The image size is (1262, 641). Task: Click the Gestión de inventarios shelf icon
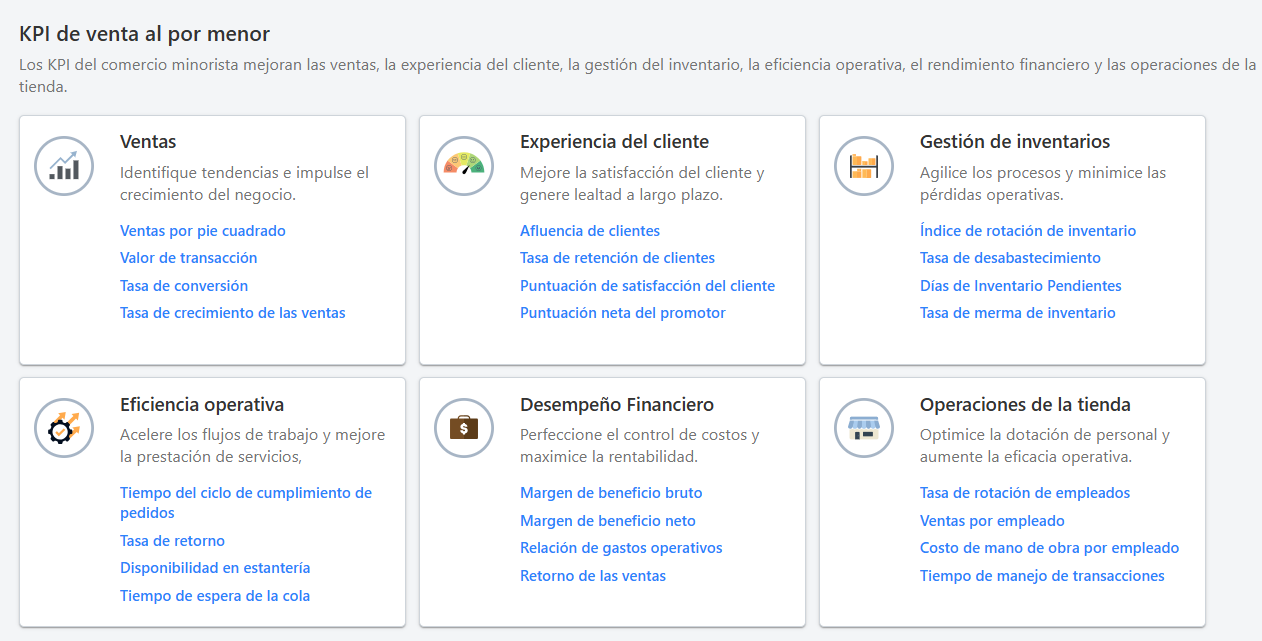(863, 166)
